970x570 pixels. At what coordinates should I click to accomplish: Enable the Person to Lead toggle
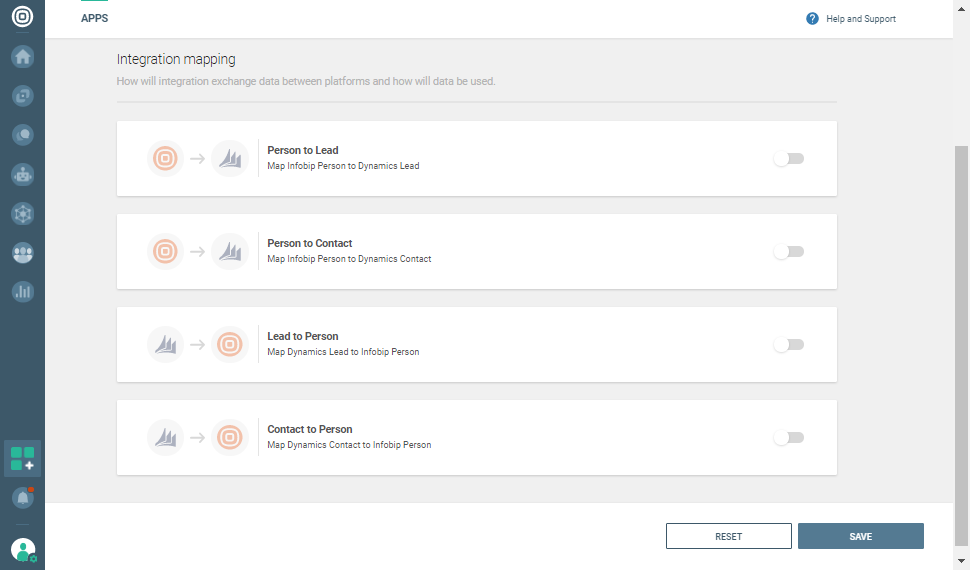[x=789, y=159]
